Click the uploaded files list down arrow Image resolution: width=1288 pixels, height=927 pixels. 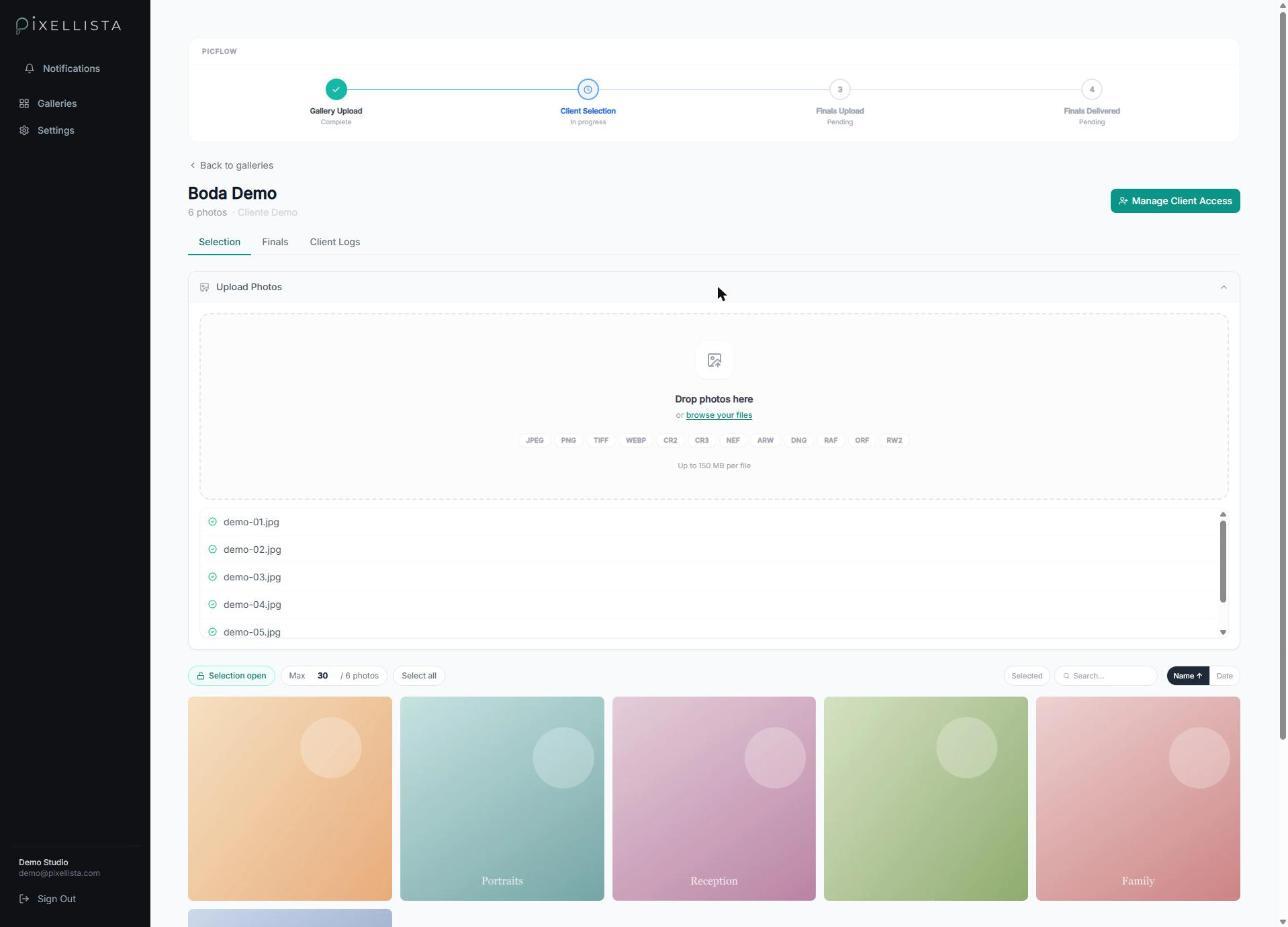1223,632
